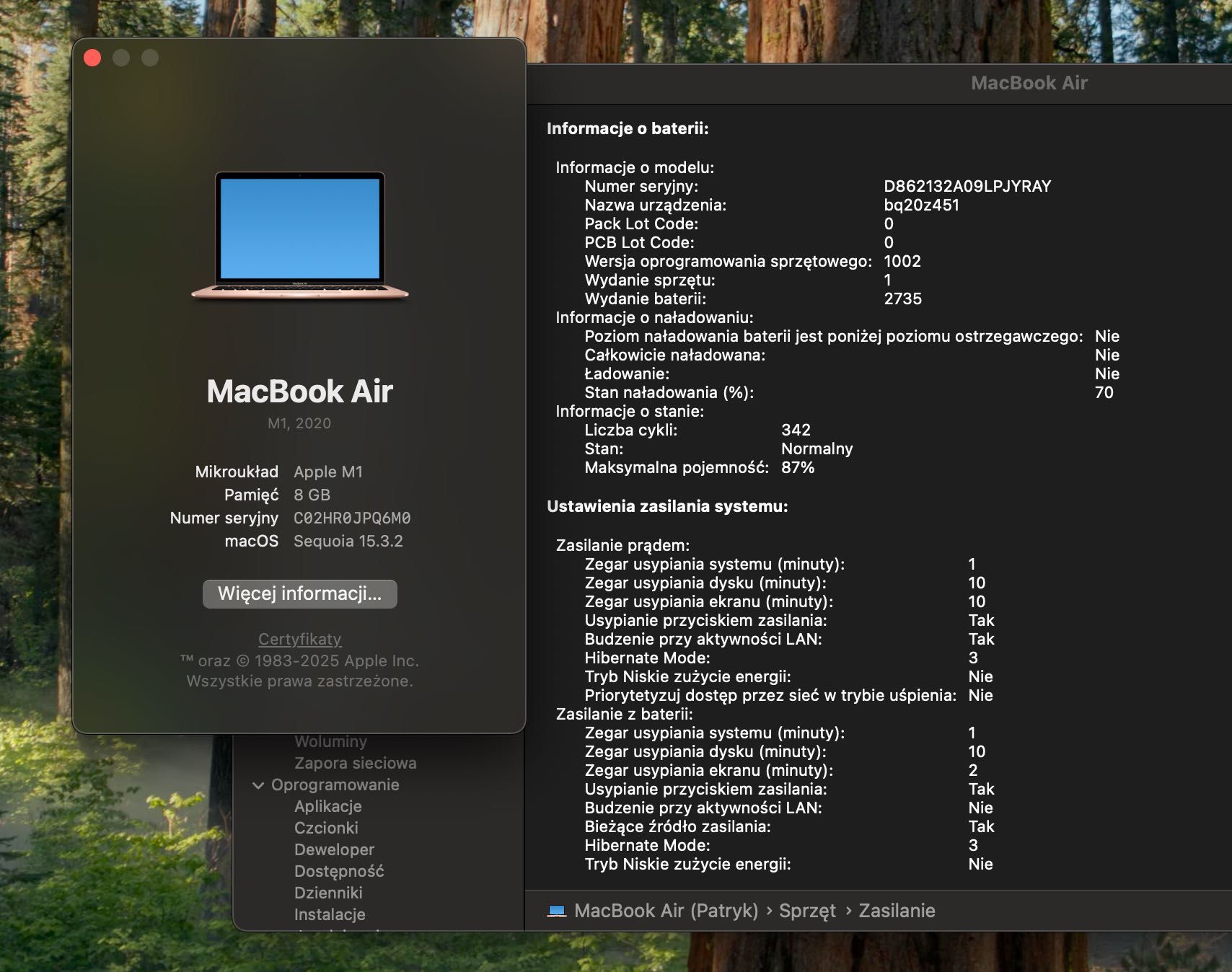The image size is (1232, 972).
Task: Click the Zasilanie z baterii subheading
Action: click(624, 714)
